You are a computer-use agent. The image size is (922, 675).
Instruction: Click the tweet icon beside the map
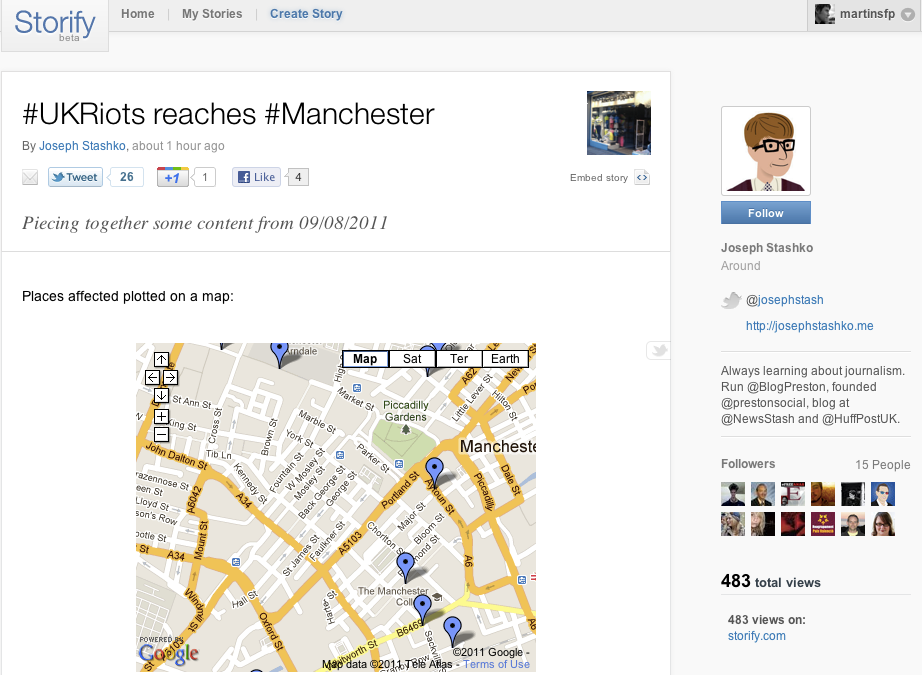point(659,350)
